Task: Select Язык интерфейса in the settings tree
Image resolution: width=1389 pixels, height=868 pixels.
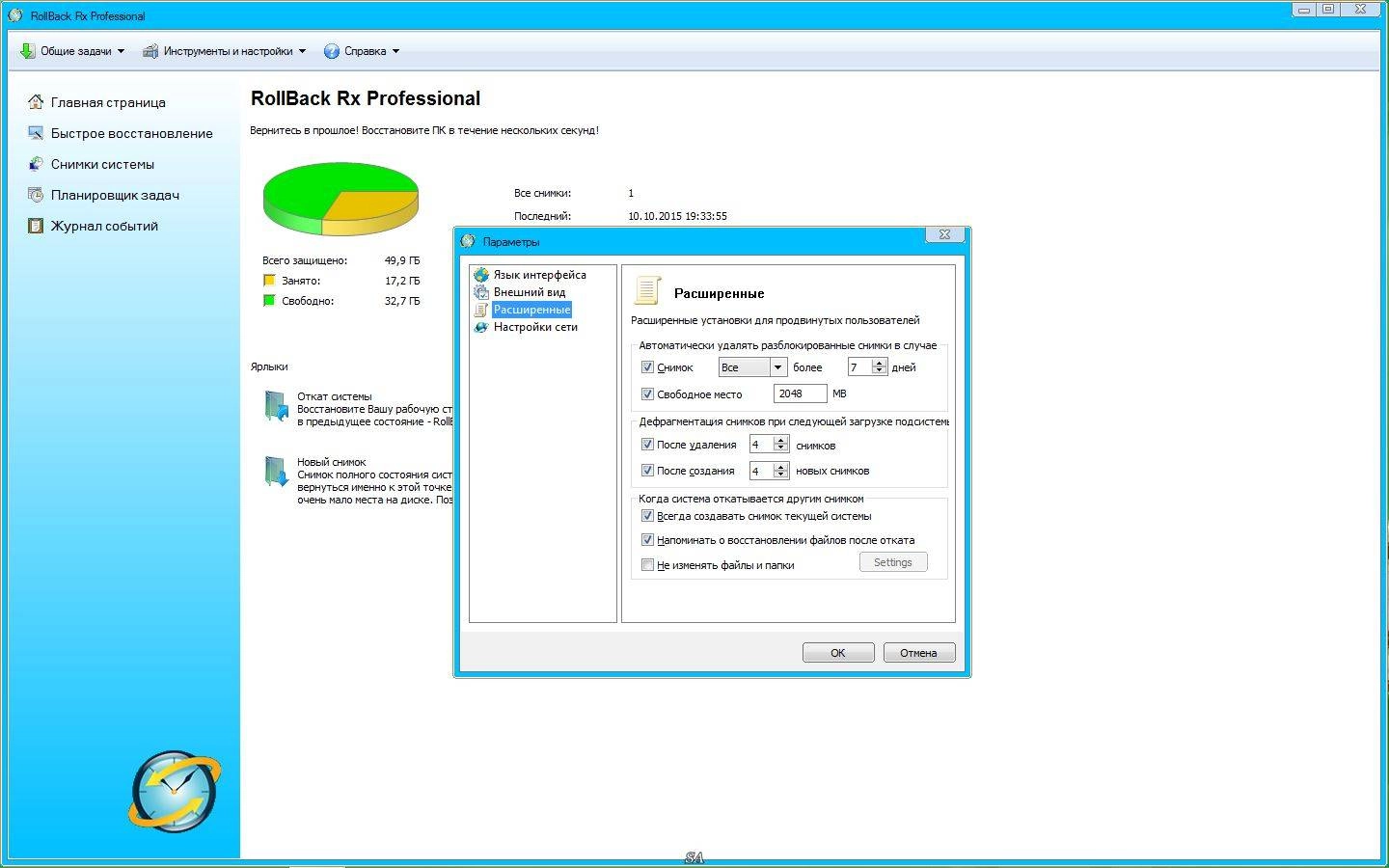Action: 539,275
